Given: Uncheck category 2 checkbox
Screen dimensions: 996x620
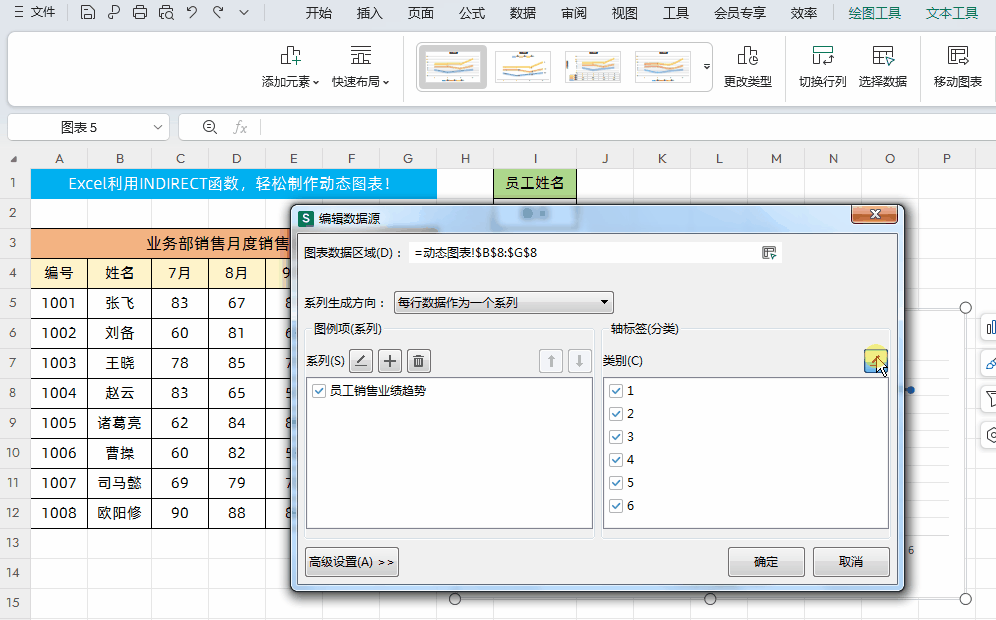Looking at the screenshot, I should [616, 414].
